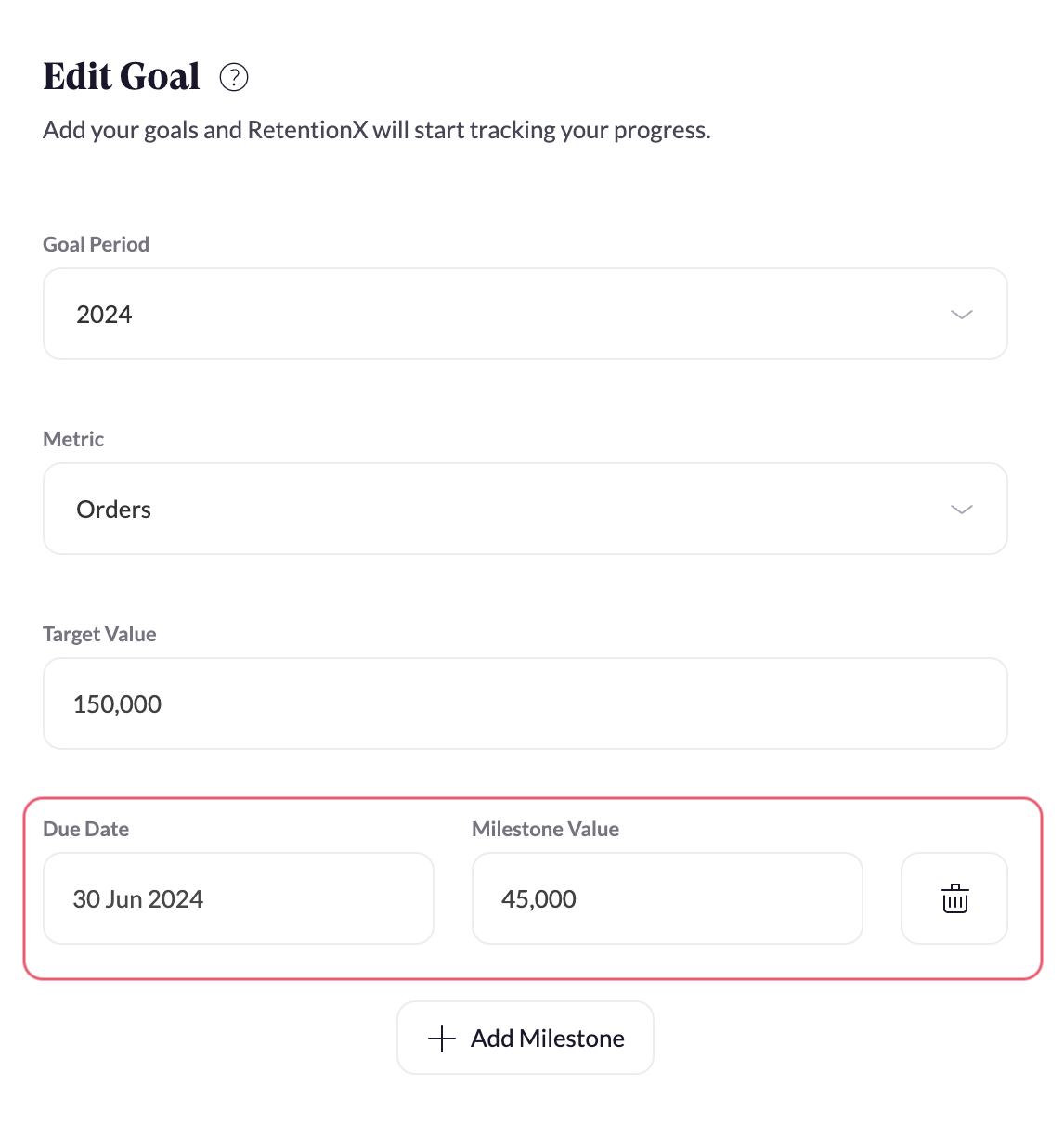1064x1123 pixels.
Task: Delete the milestone with trash icon
Action: click(954, 898)
